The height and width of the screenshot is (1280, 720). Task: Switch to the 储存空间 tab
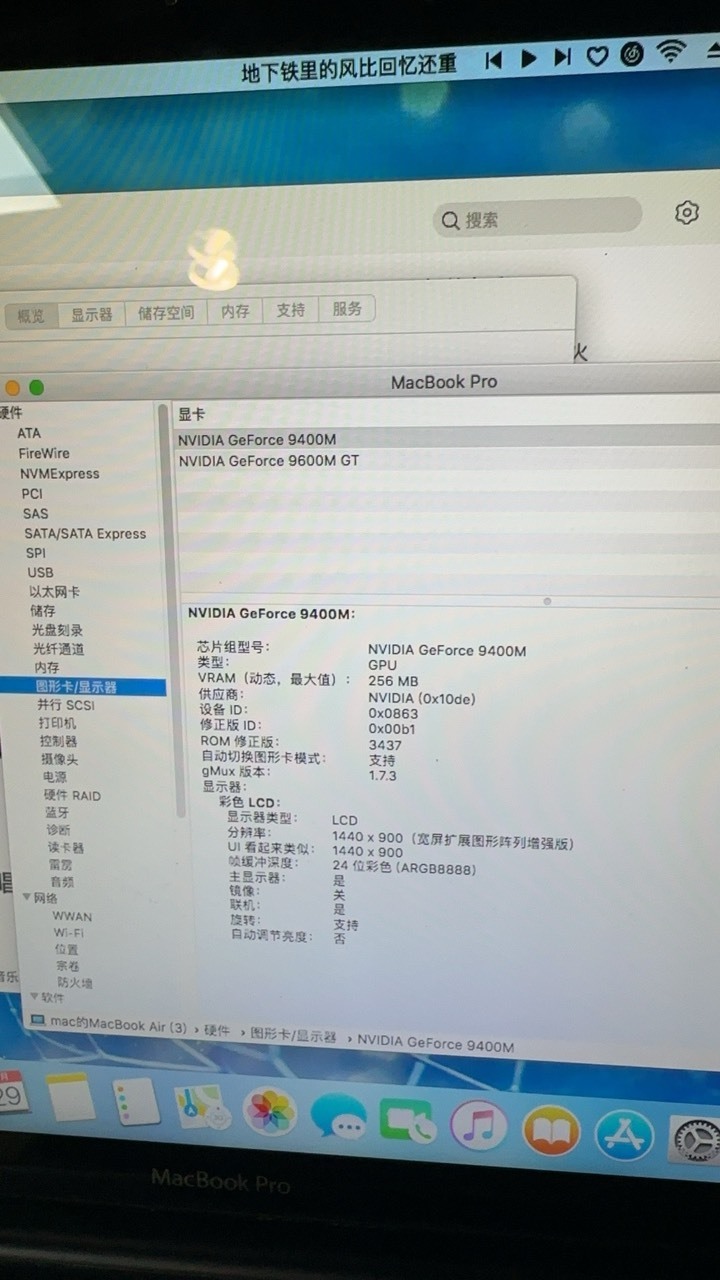click(x=166, y=312)
